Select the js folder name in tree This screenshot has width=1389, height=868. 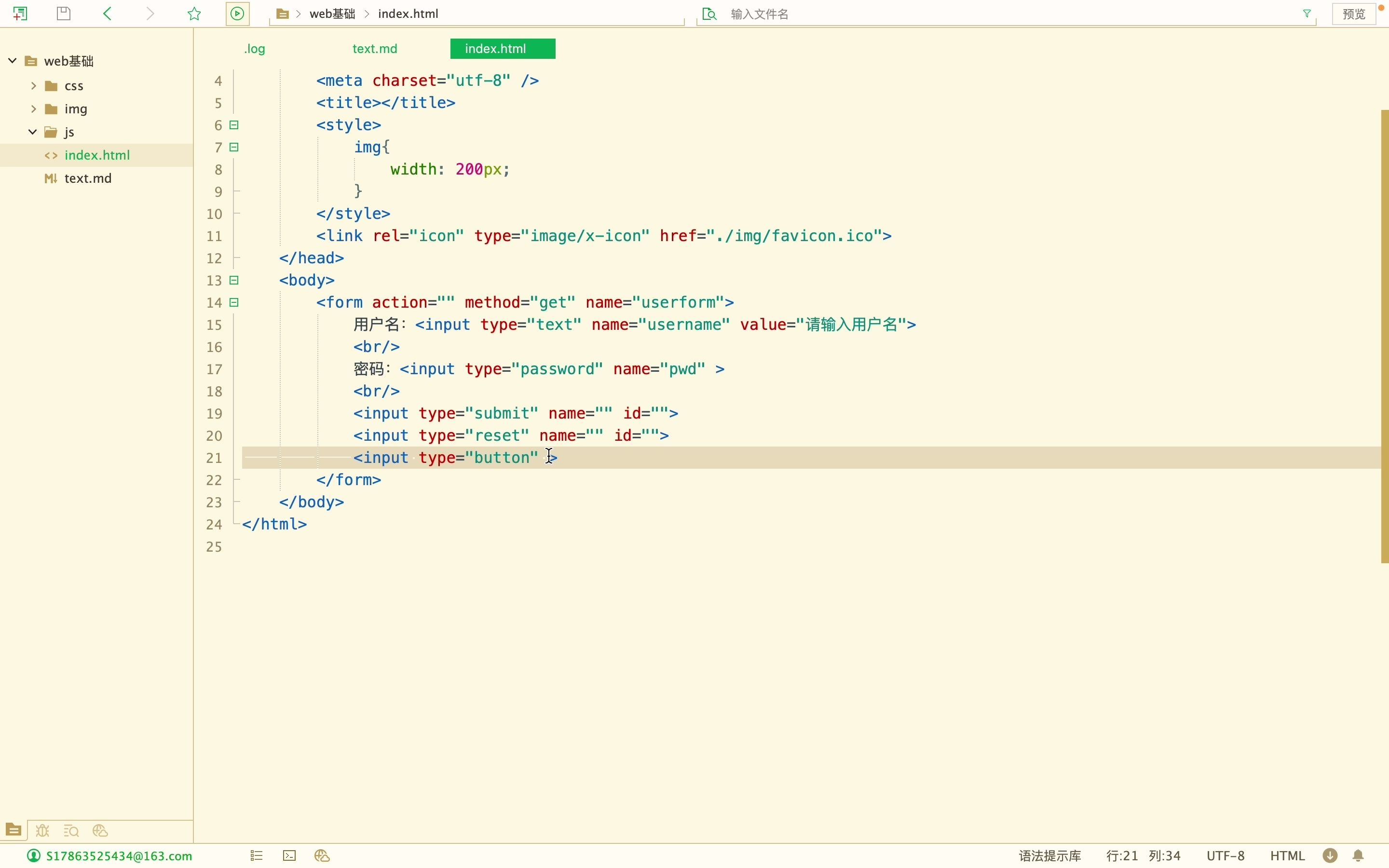coord(69,132)
